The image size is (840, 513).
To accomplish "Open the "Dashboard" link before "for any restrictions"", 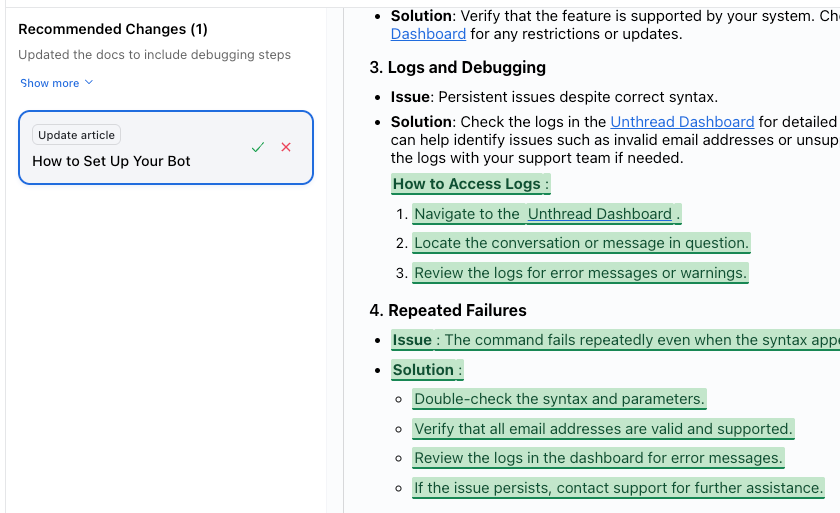I will point(428,34).
